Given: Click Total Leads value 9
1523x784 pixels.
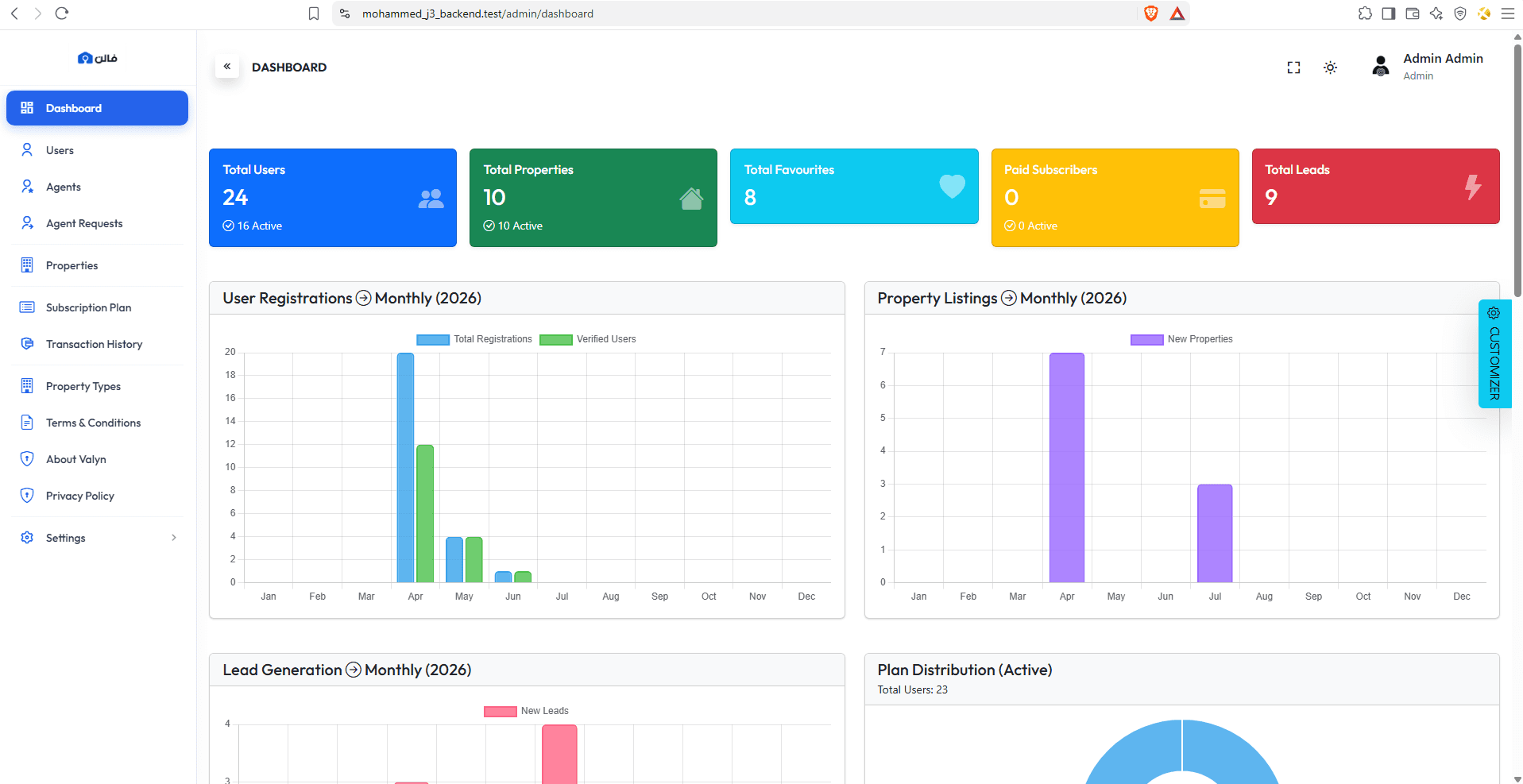Looking at the screenshot, I should 1271,197.
